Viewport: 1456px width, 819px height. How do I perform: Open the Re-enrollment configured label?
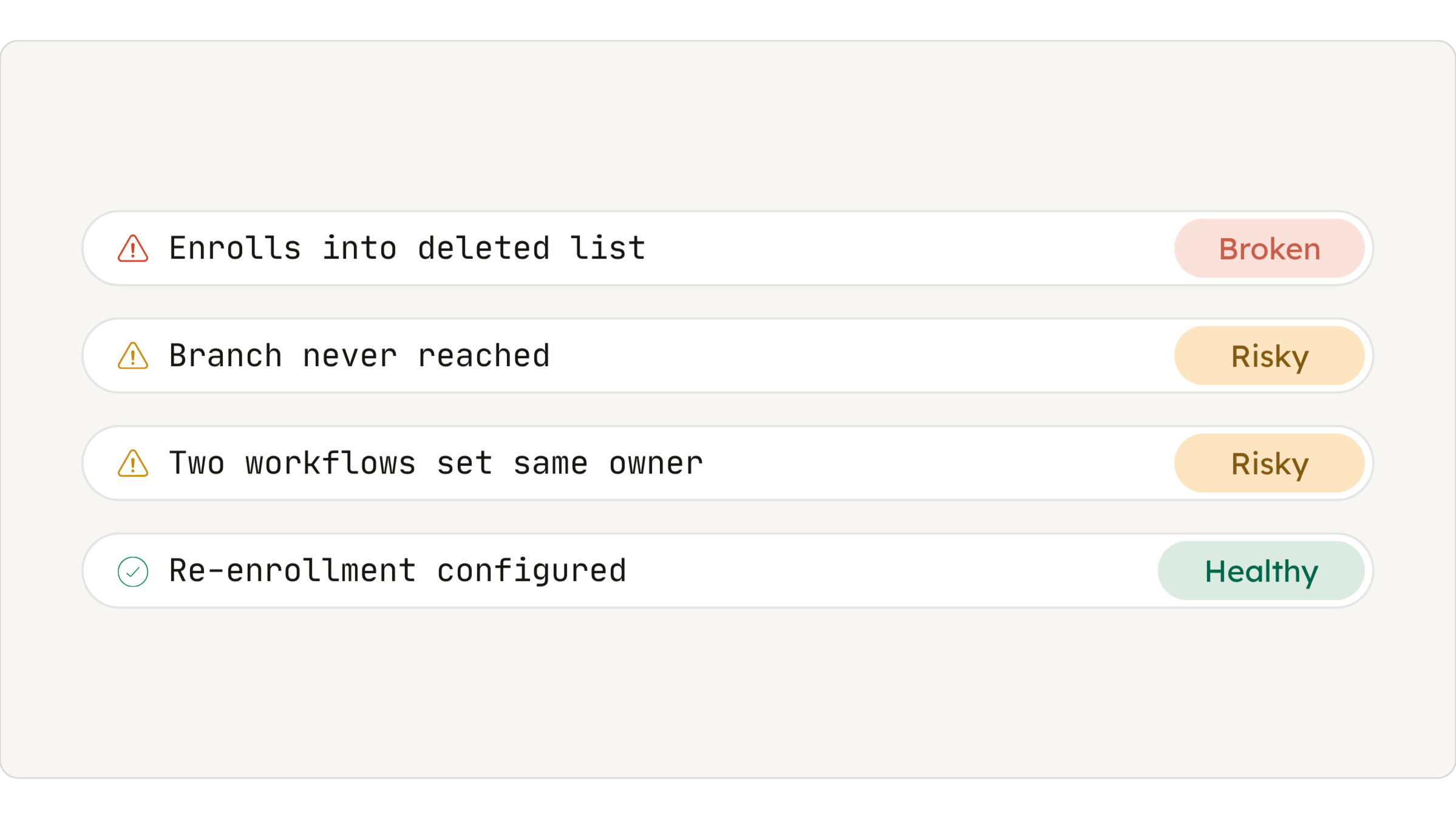(398, 571)
